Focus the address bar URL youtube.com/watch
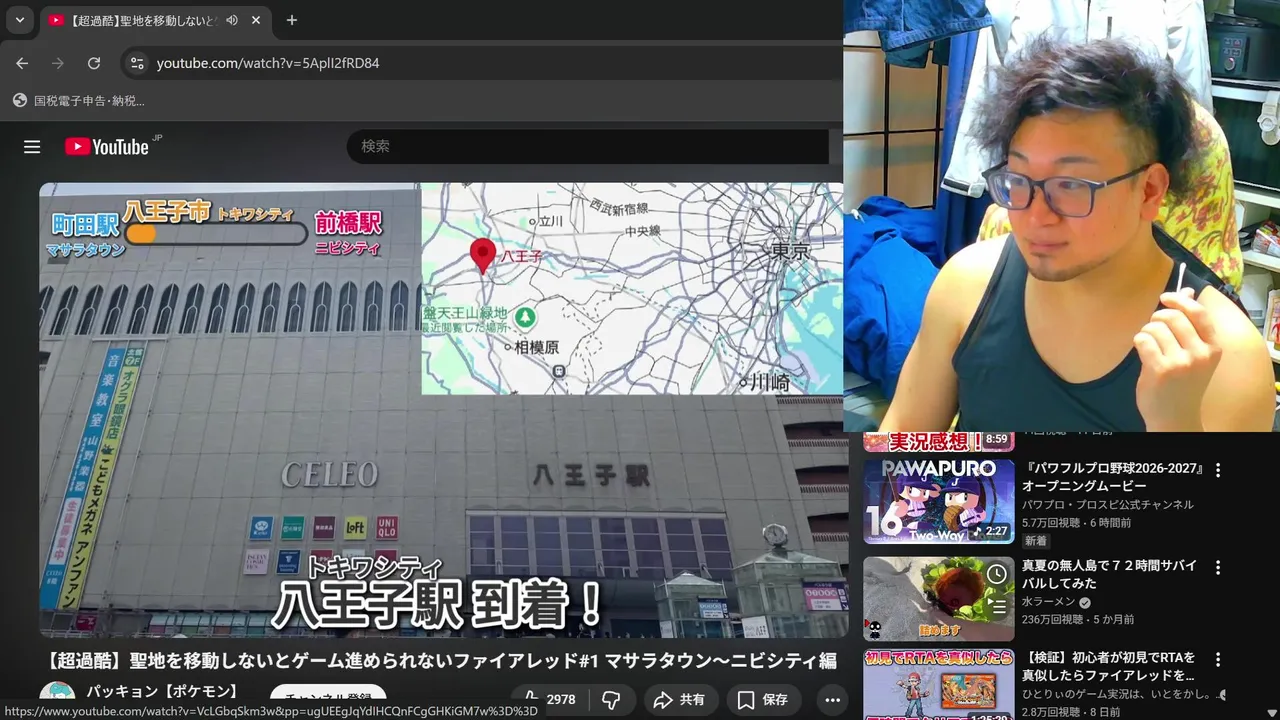 268,63
